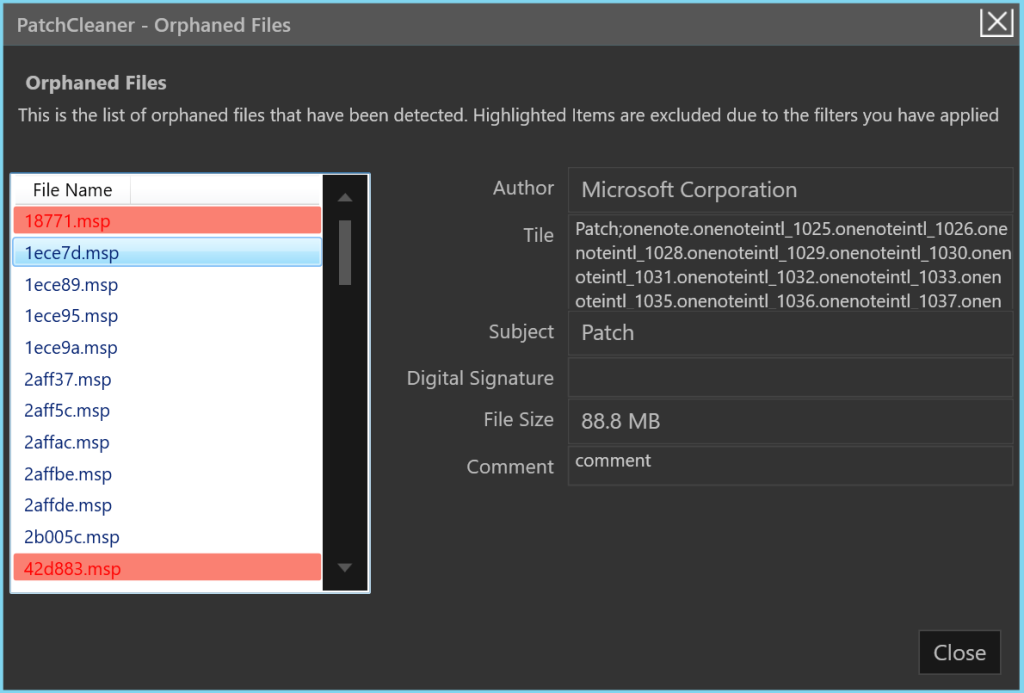
Task: Close the Orphaned Files dialog with X
Action: tap(996, 23)
